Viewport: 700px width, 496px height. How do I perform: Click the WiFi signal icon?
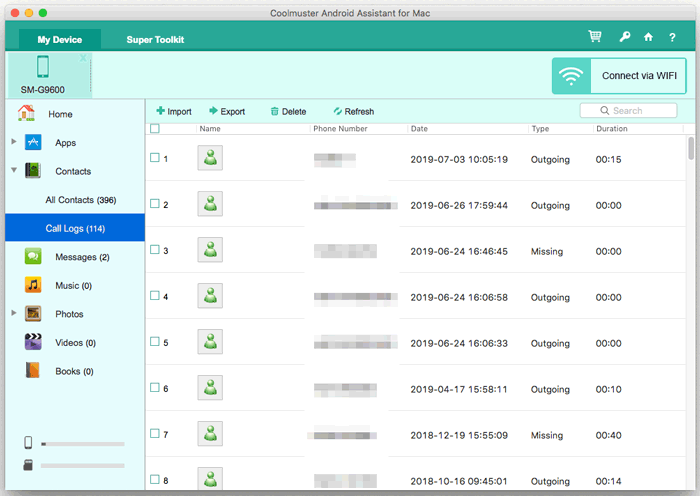tap(571, 76)
